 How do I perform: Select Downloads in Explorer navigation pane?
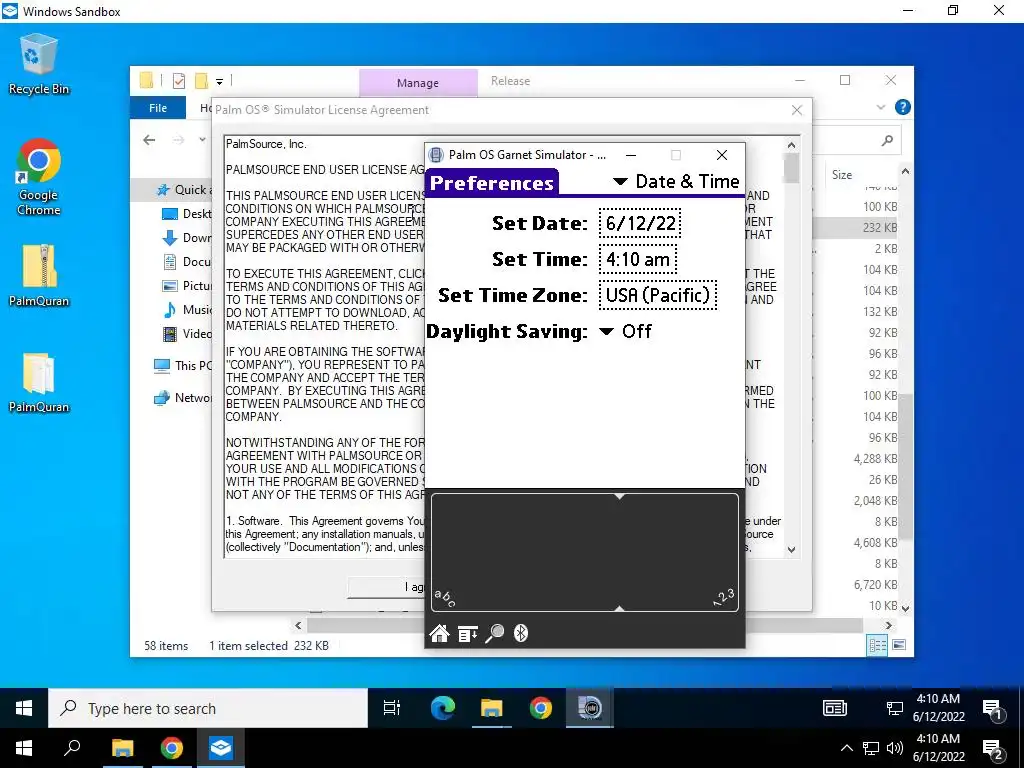coord(187,238)
